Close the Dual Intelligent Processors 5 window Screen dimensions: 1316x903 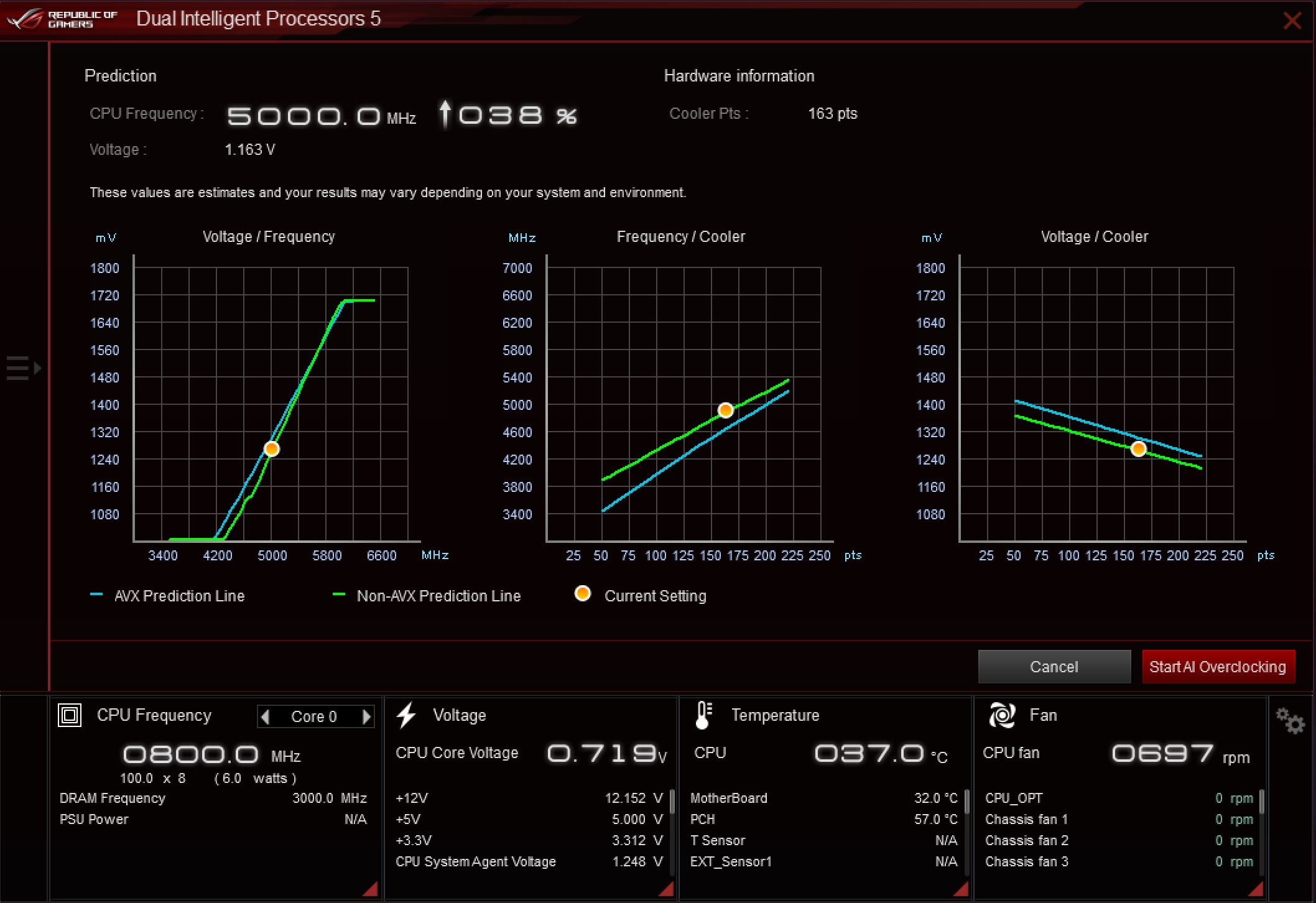[x=1292, y=21]
